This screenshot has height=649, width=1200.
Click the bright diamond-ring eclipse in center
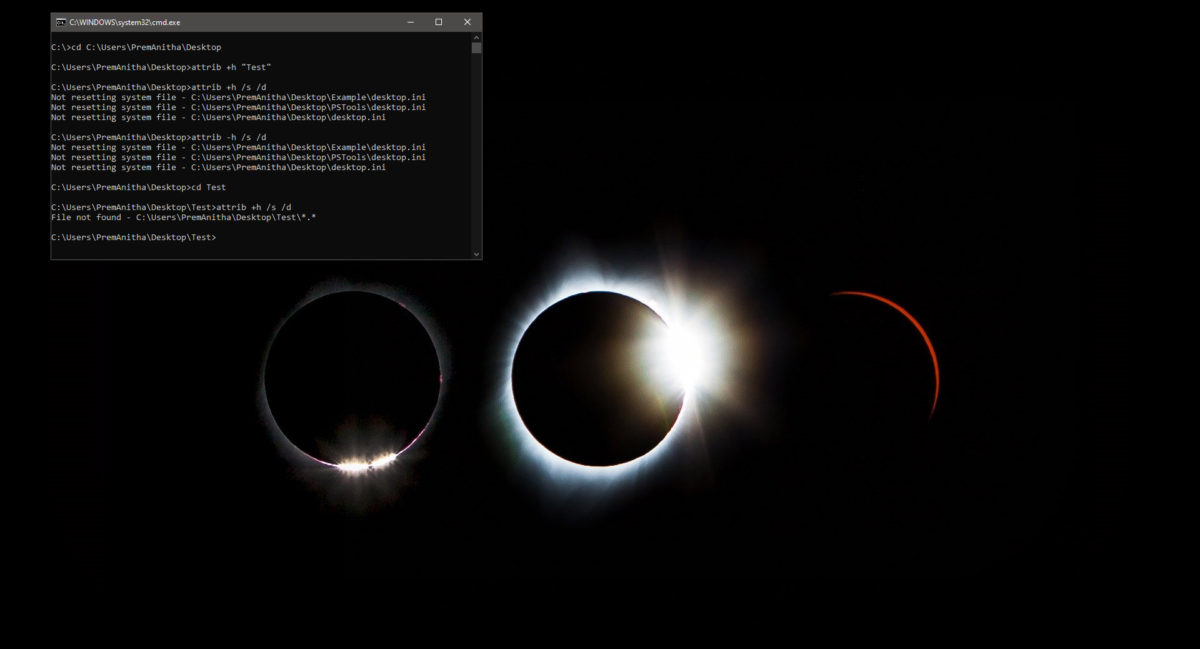pyautogui.click(x=600, y=378)
